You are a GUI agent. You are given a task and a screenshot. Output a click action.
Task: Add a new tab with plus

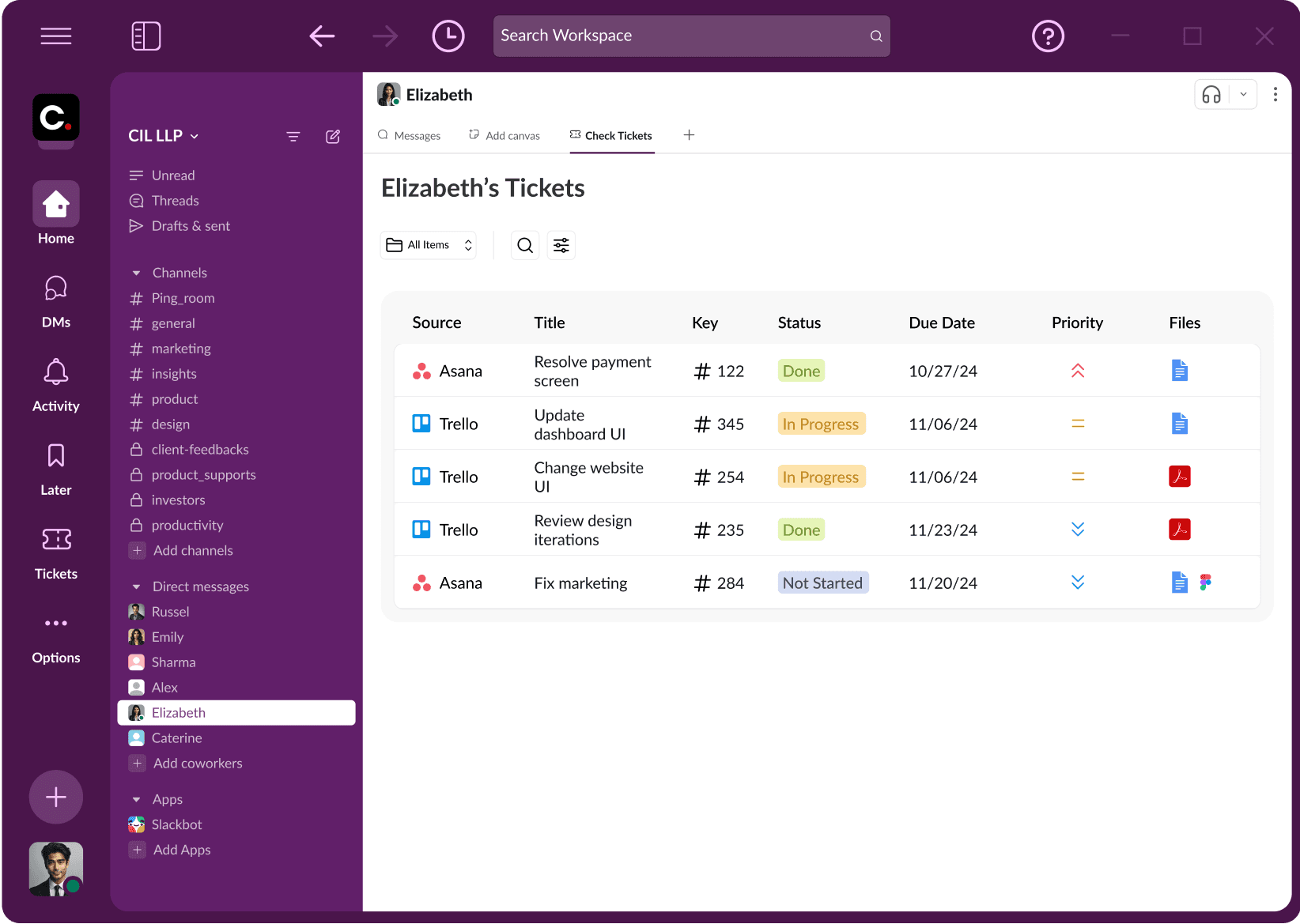[x=690, y=135]
